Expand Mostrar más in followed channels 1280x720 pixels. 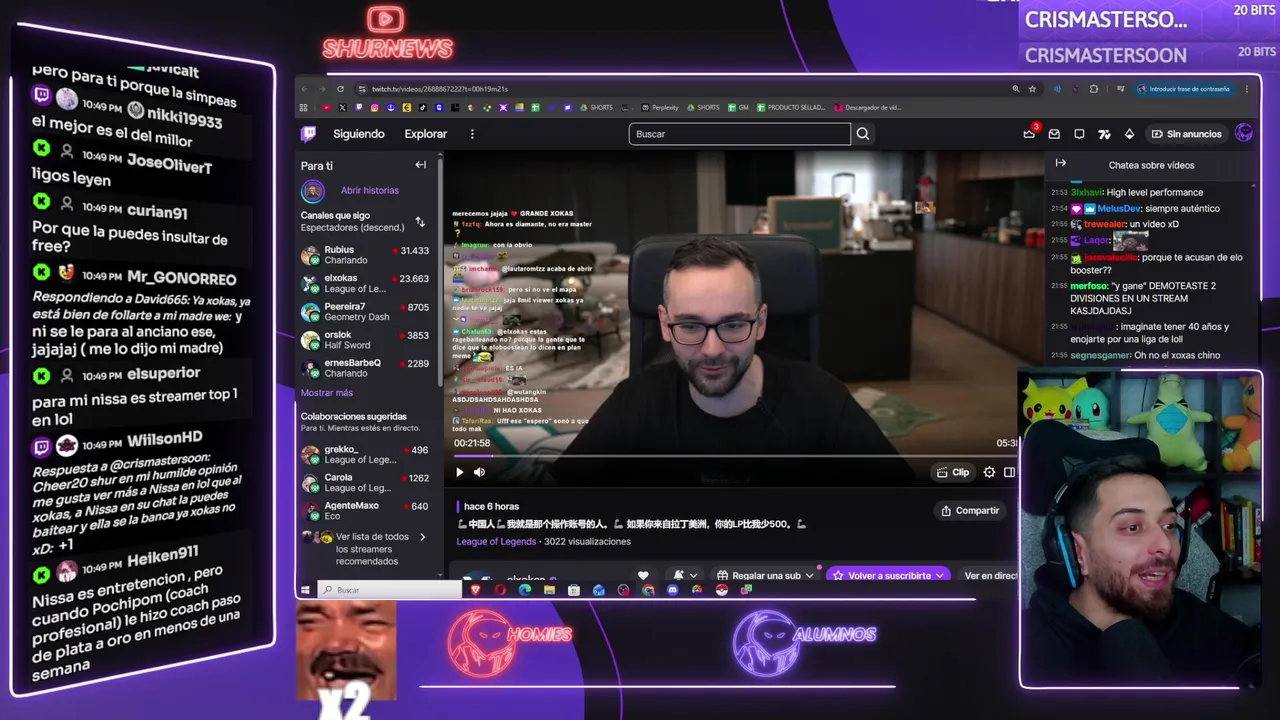[x=327, y=393]
